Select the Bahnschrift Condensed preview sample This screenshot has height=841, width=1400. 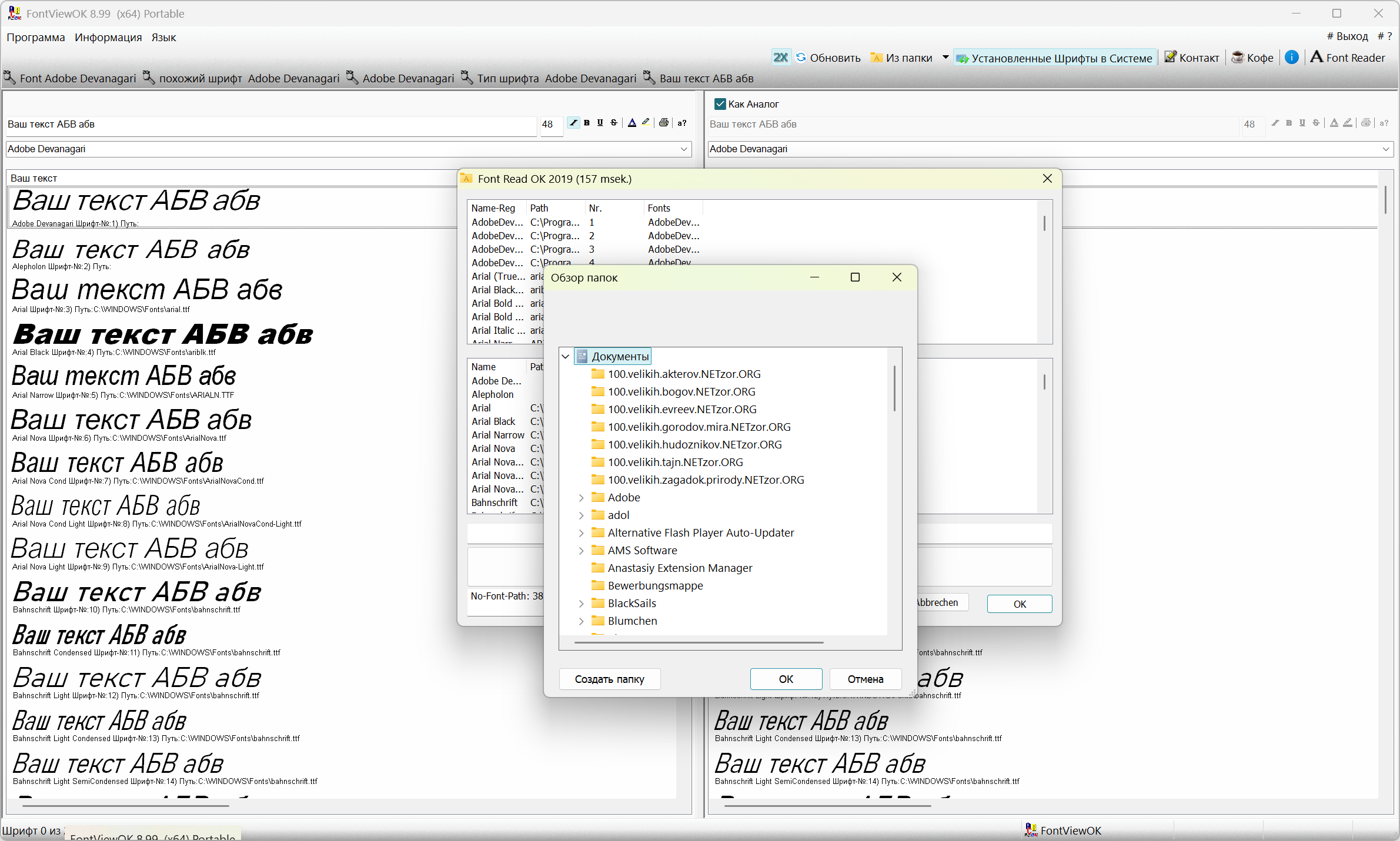pyautogui.click(x=99, y=636)
